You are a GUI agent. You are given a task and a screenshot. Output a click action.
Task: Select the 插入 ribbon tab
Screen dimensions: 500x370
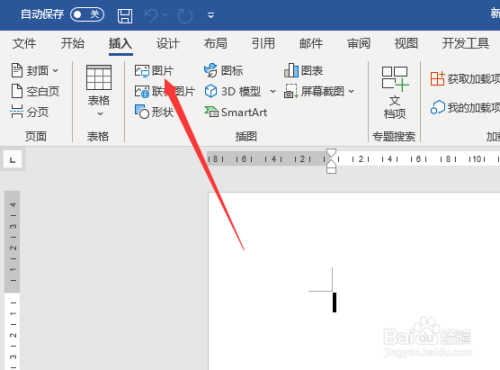pos(120,43)
